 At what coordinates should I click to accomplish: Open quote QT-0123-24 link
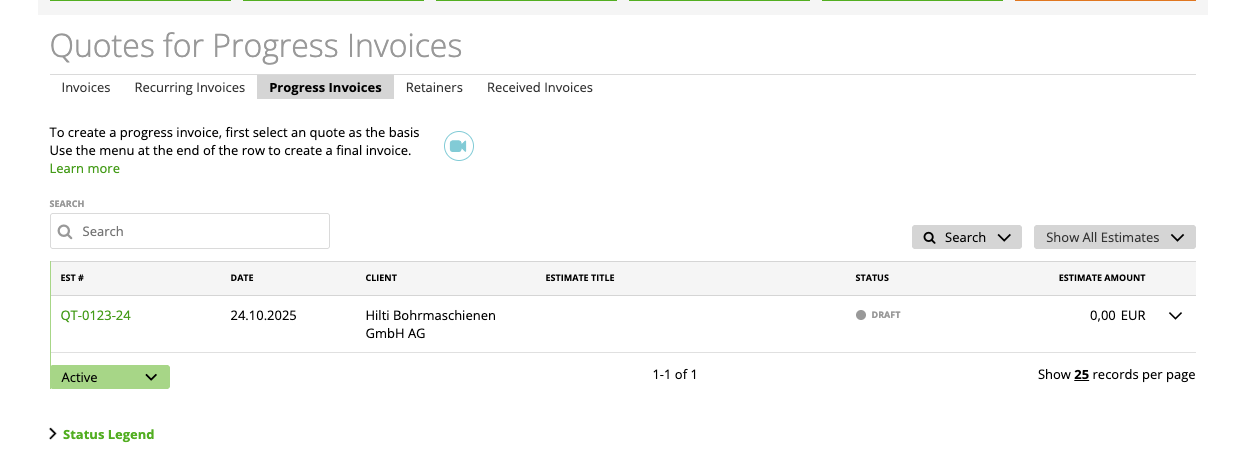(x=96, y=315)
